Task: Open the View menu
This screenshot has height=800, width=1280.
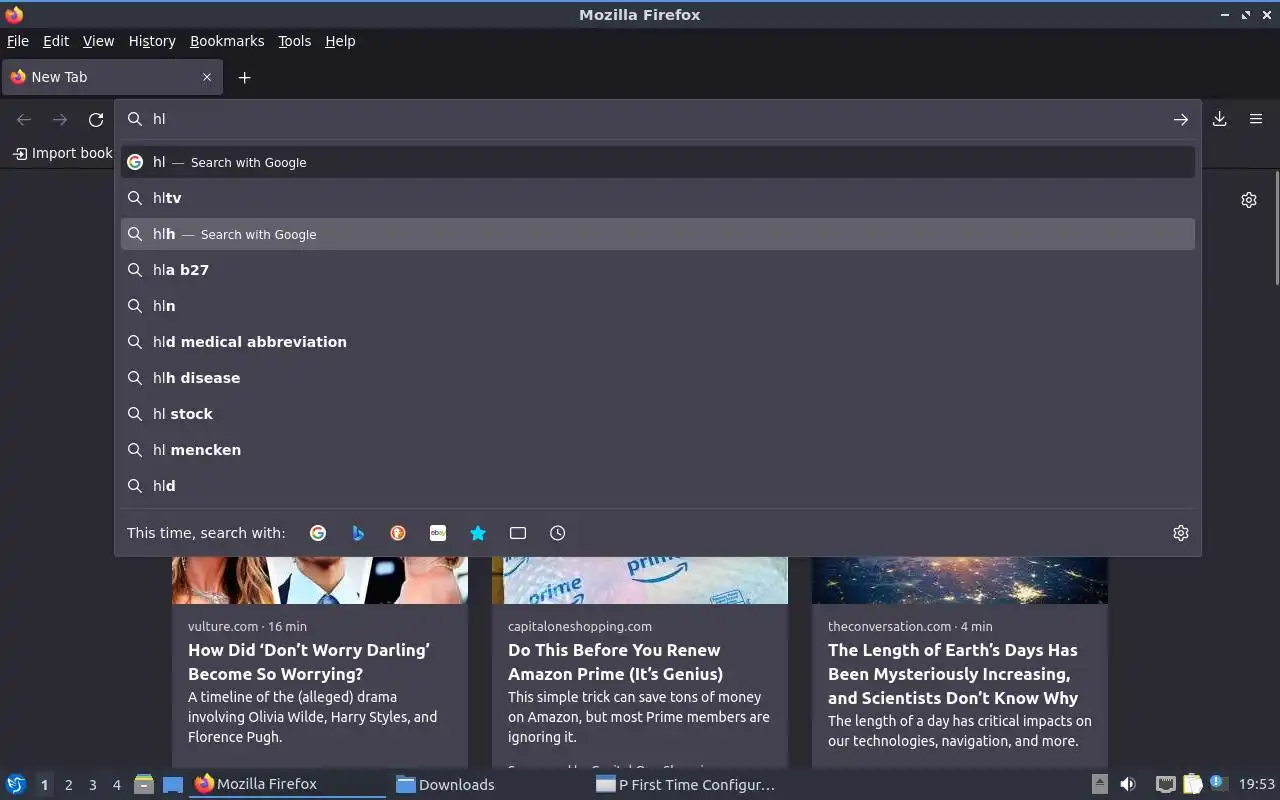Action: tap(98, 41)
